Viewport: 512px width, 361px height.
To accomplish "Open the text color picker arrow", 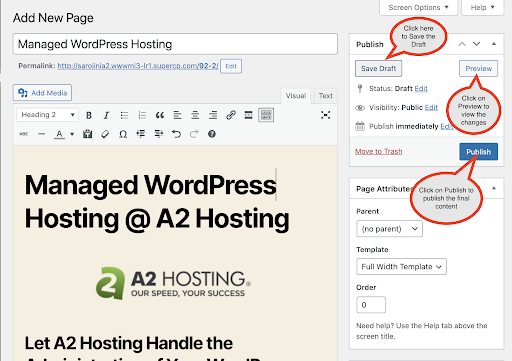I will coord(72,134).
